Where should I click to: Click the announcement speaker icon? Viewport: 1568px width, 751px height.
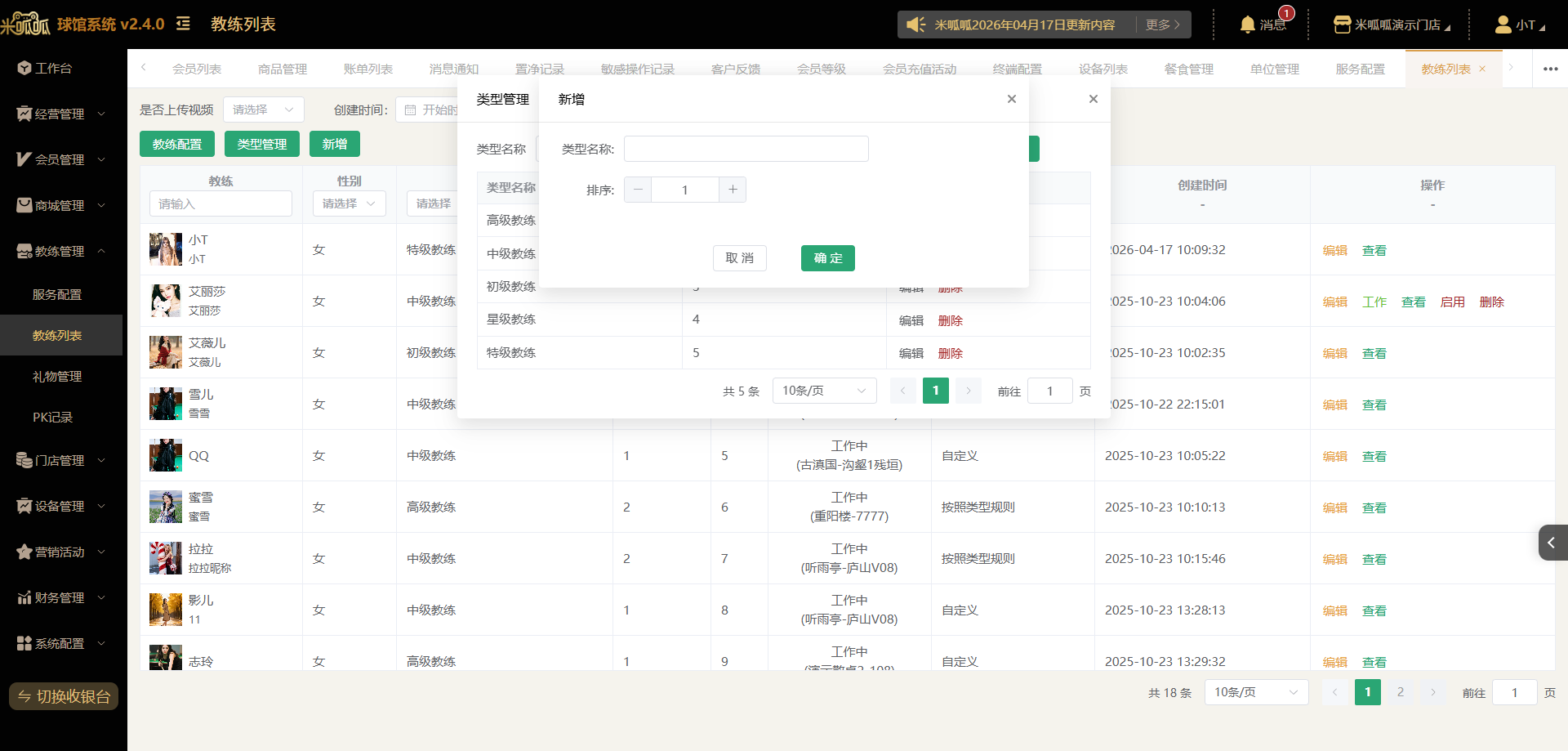916,25
